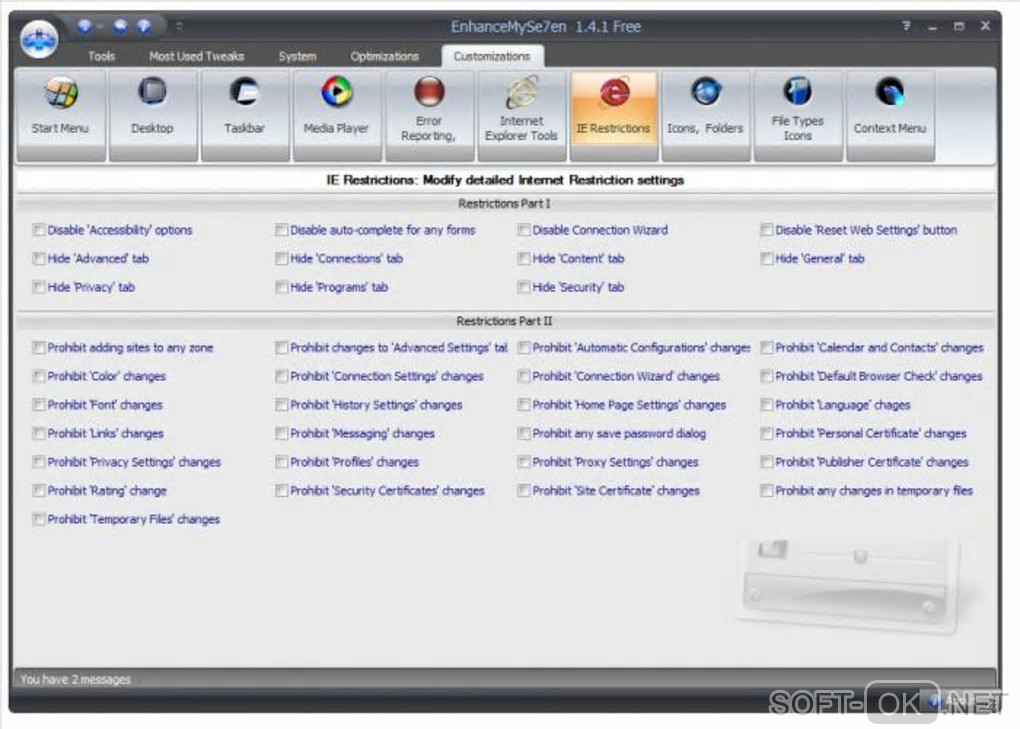Tick Prohibit 'Home Page Settings' changes
This screenshot has height=729, width=1020.
click(x=524, y=404)
